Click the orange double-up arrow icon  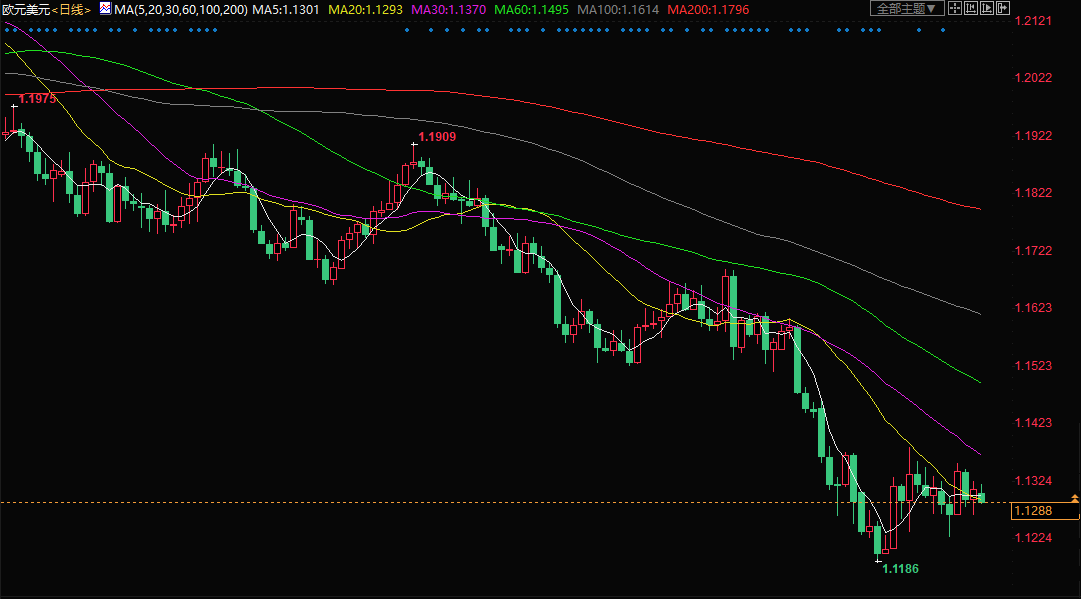click(x=1074, y=497)
